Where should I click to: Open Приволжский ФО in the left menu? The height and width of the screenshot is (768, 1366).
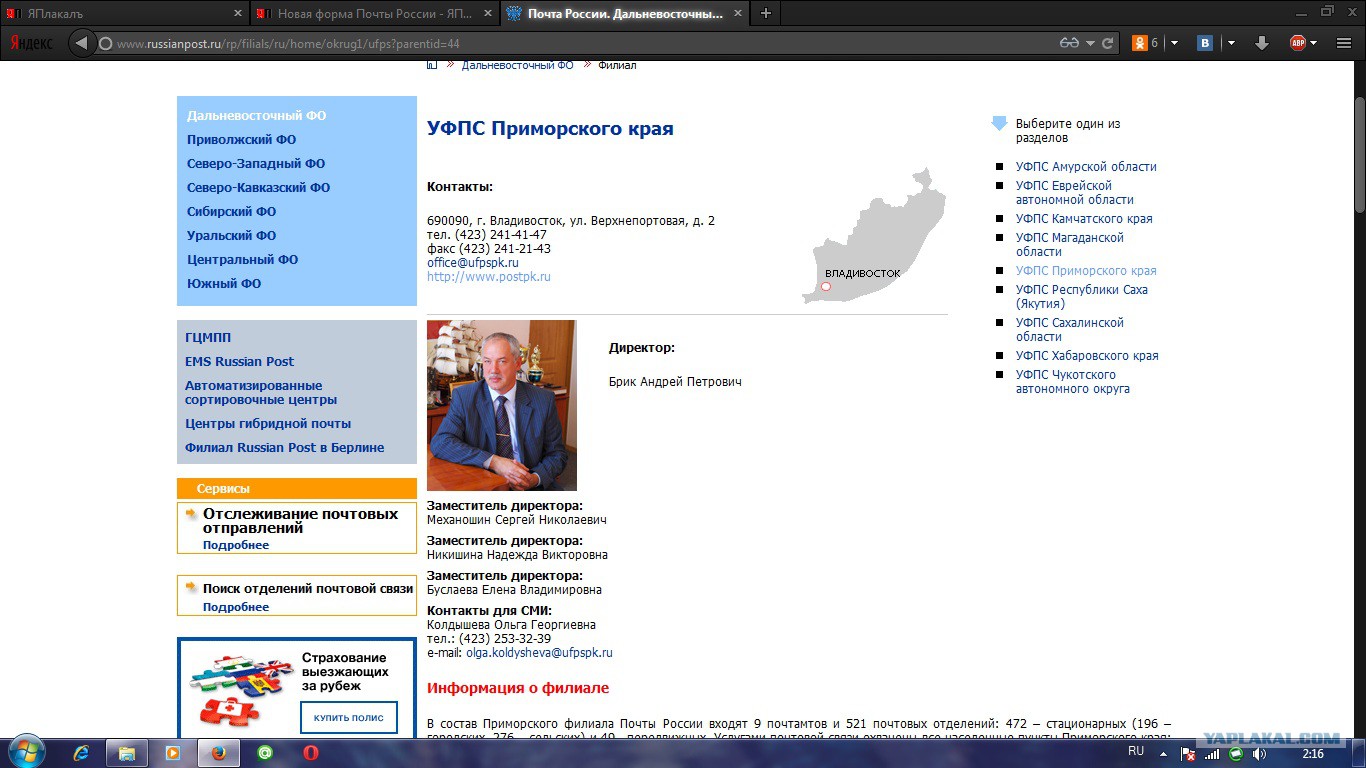(241, 140)
